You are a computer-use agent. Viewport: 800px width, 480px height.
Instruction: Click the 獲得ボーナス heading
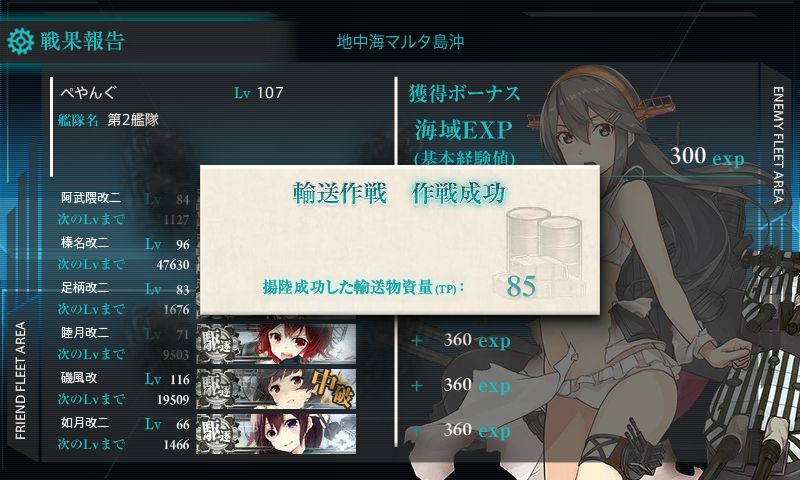tap(464, 93)
